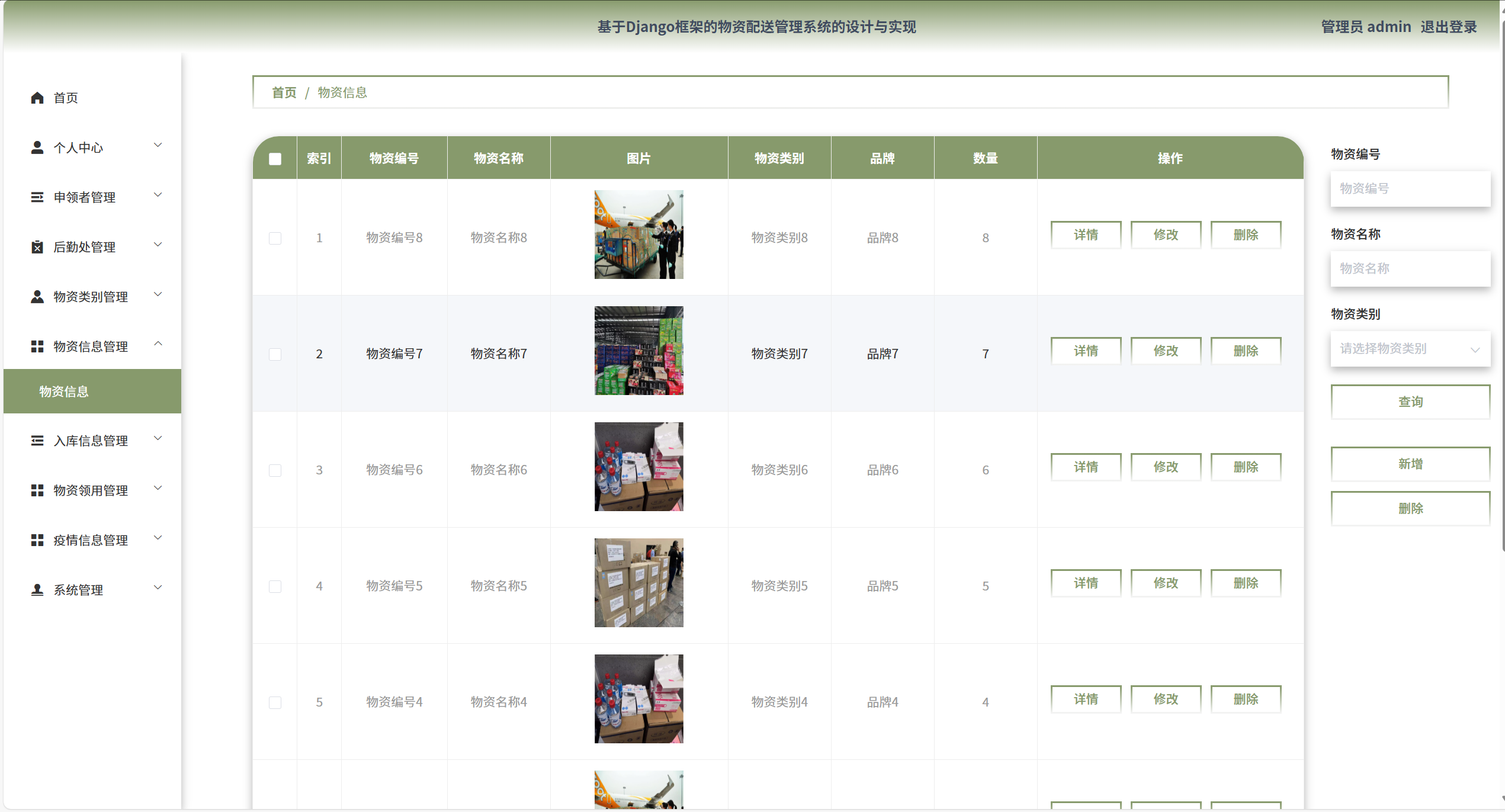The height and width of the screenshot is (812, 1505).
Task: Click the list icon beside 申领者管理
Action: 37,197
